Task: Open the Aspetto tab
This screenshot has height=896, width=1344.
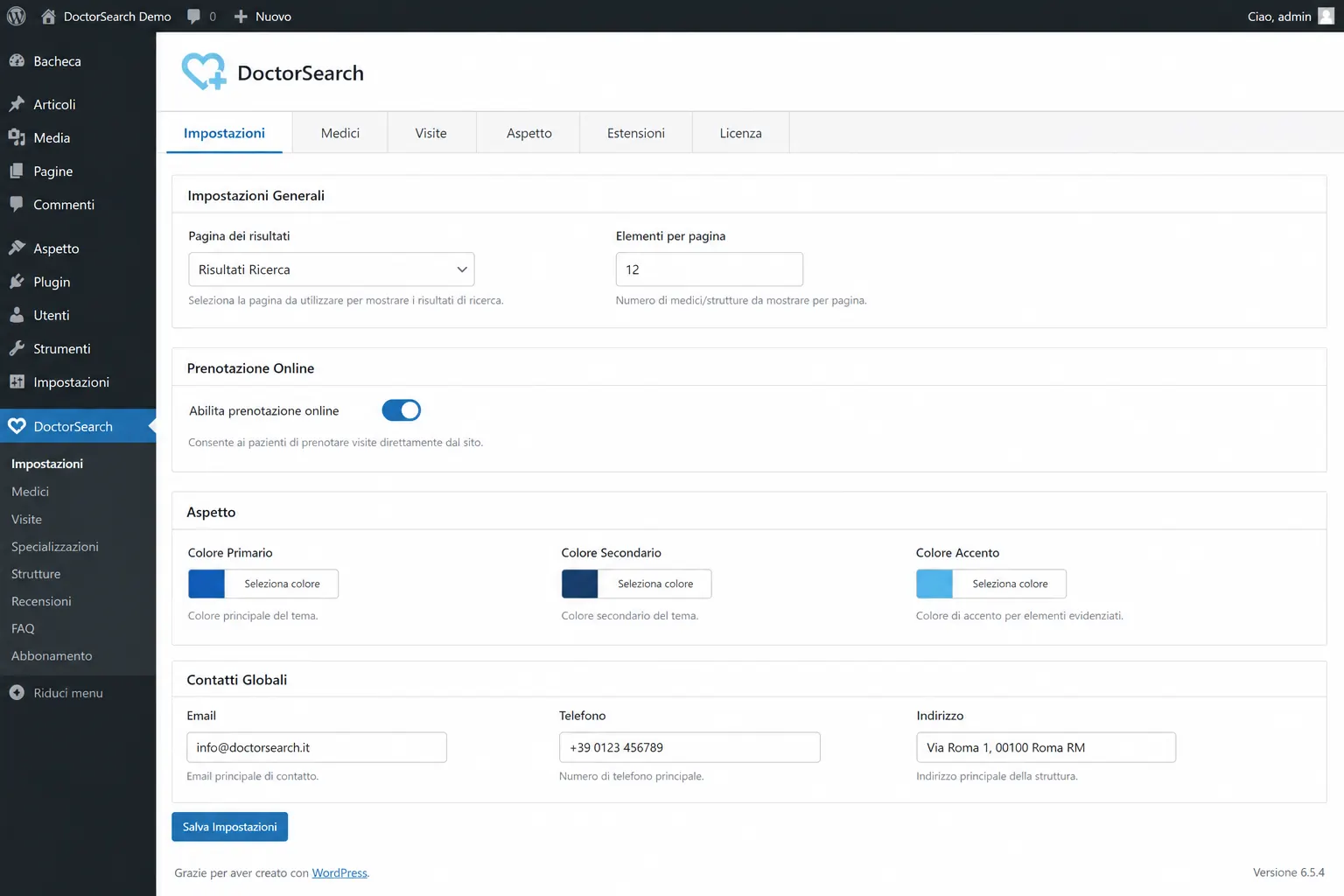Action: 529,133
